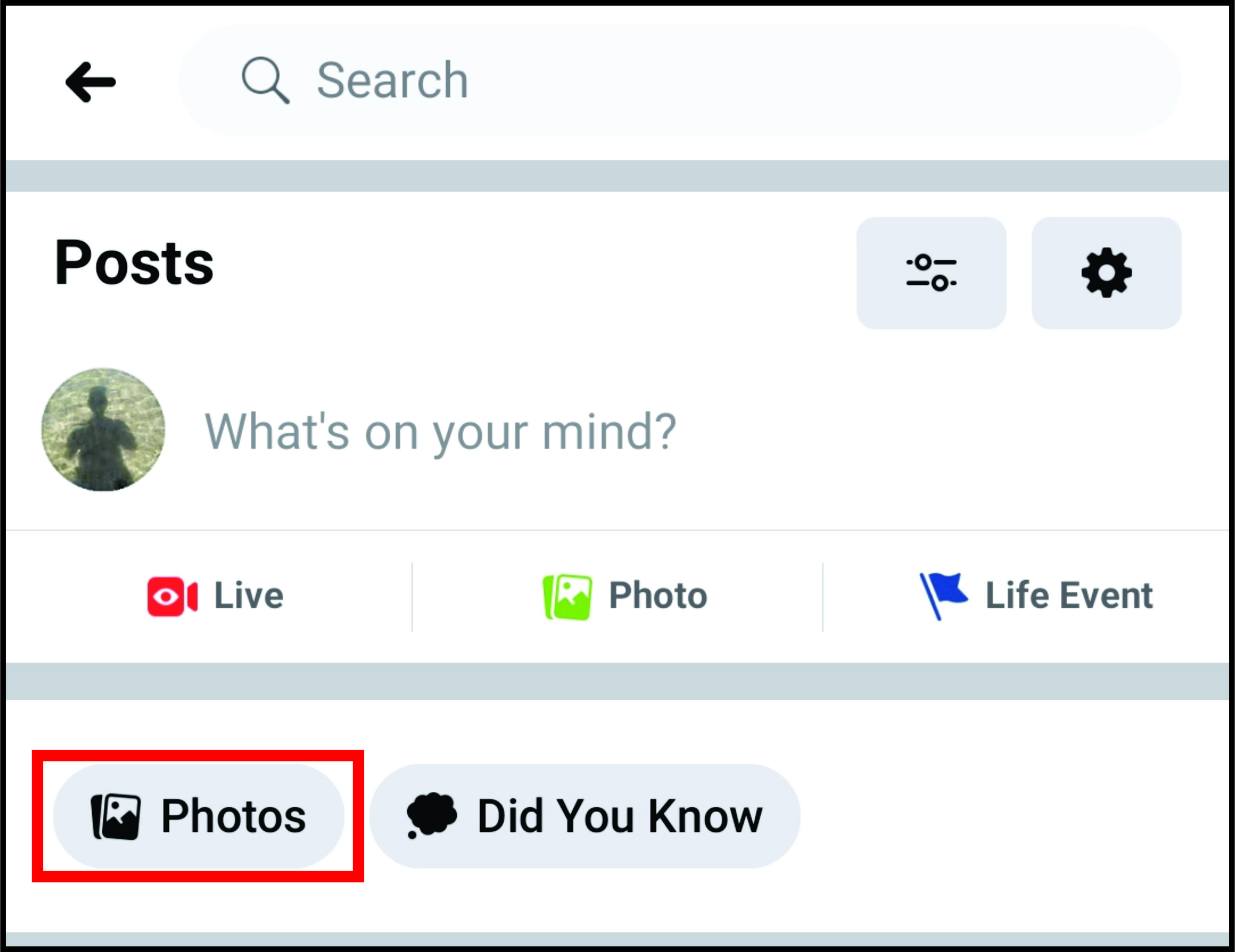Open post filters via sliders icon
Screen dimensions: 1235x952
(931, 273)
